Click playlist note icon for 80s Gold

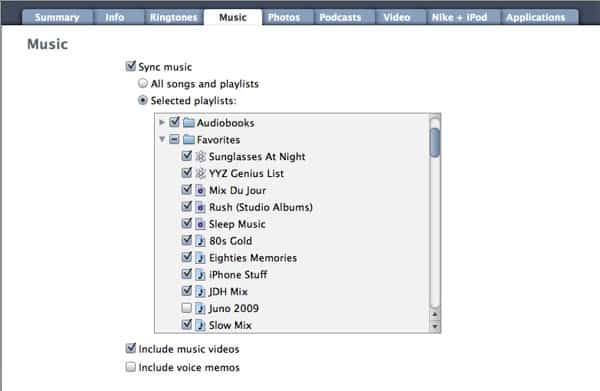tap(201, 241)
